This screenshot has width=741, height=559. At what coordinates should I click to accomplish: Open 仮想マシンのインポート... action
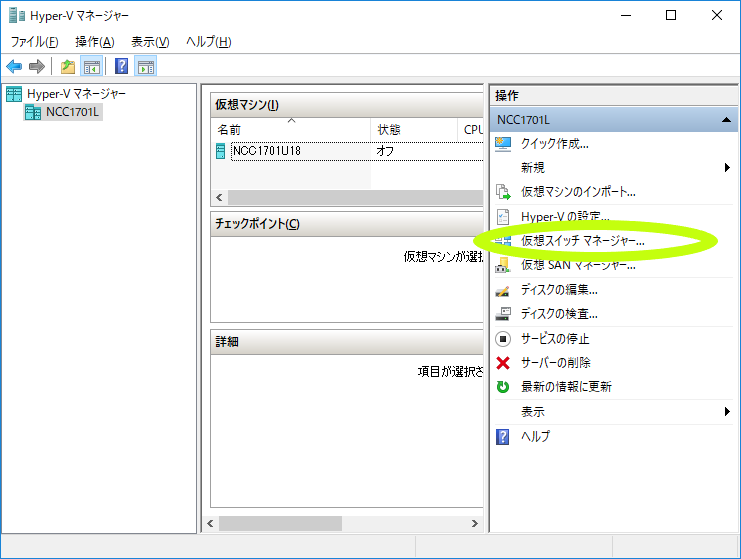[578, 192]
